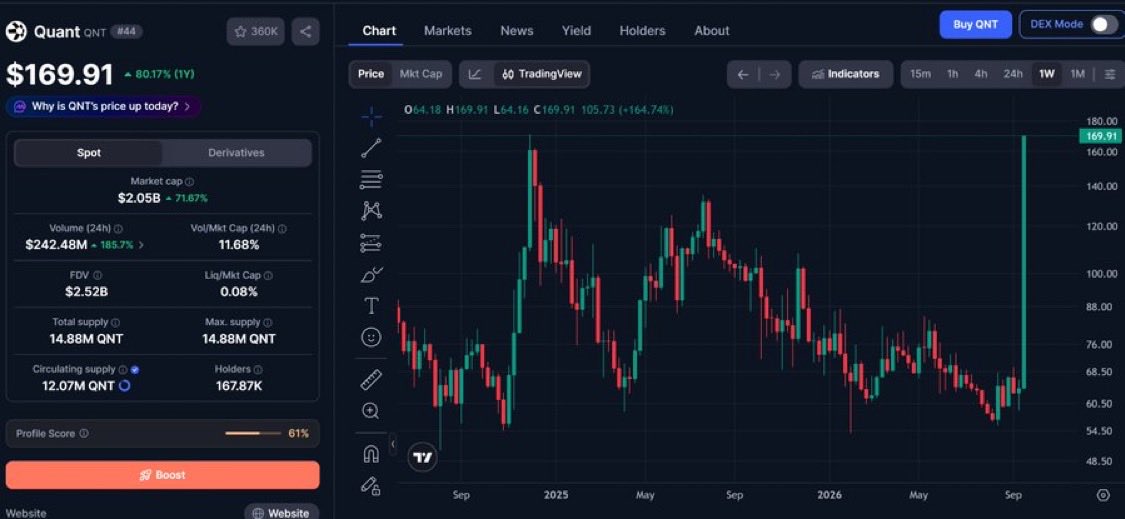Show the Mkt Cap chart
1125x519 pixels.
[x=420, y=74]
